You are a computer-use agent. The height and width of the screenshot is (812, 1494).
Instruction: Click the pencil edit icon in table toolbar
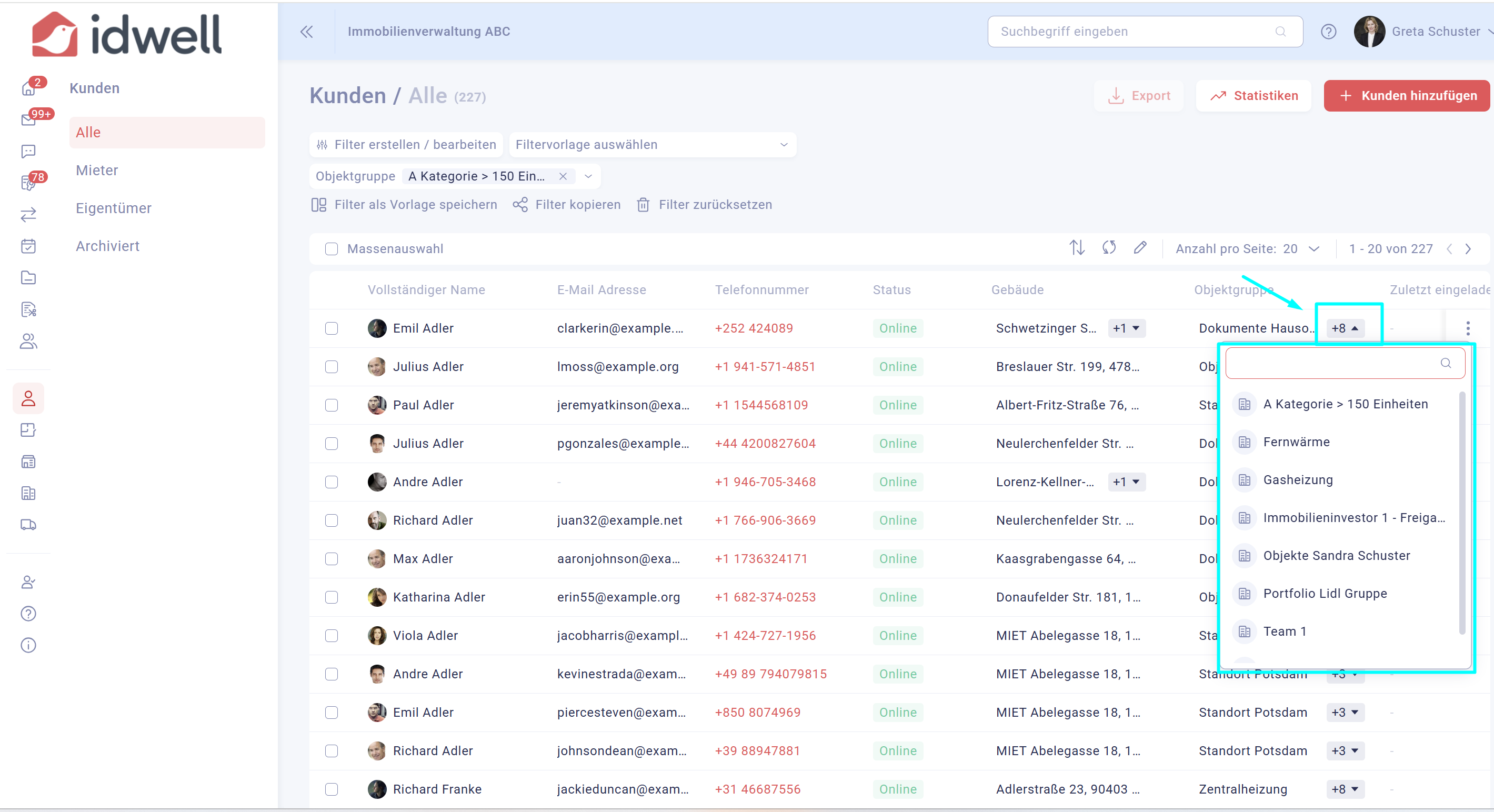click(x=1140, y=248)
